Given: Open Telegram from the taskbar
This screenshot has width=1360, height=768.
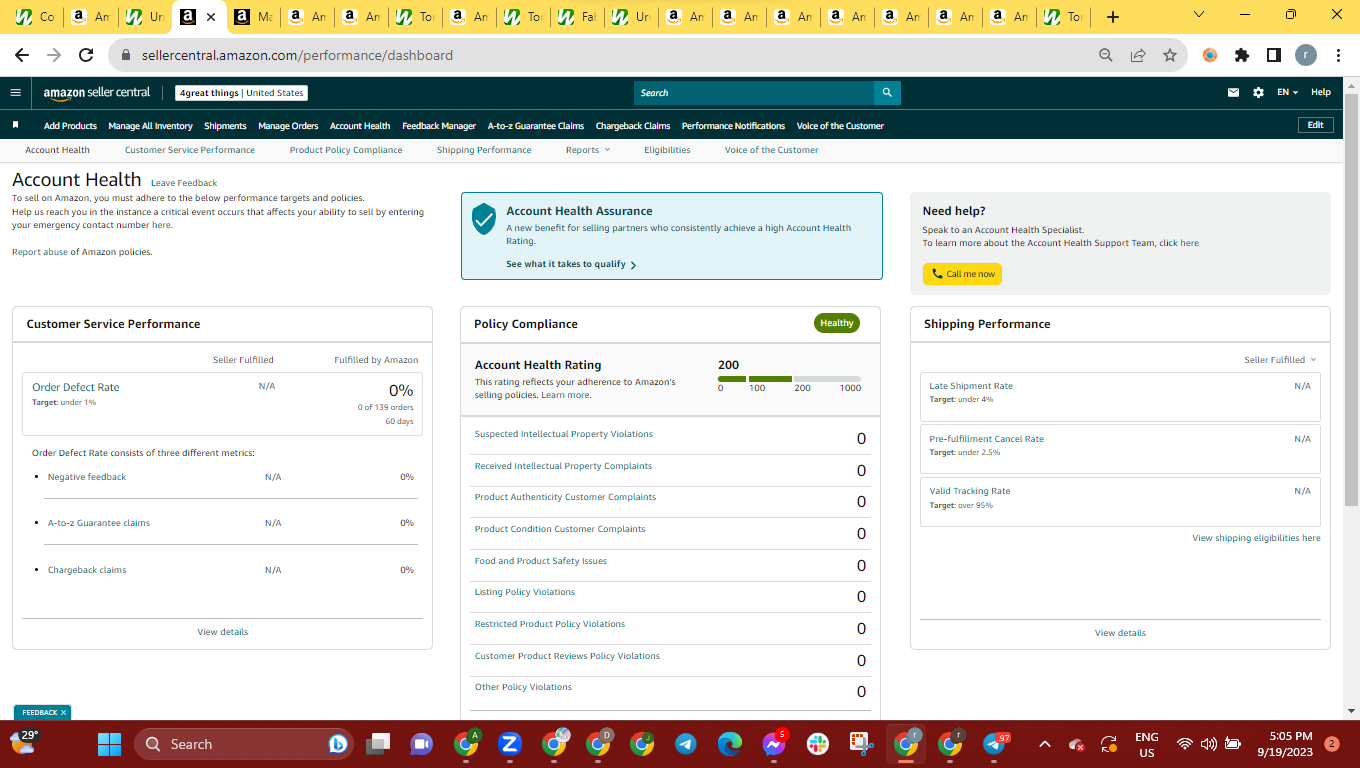Looking at the screenshot, I should 686,744.
